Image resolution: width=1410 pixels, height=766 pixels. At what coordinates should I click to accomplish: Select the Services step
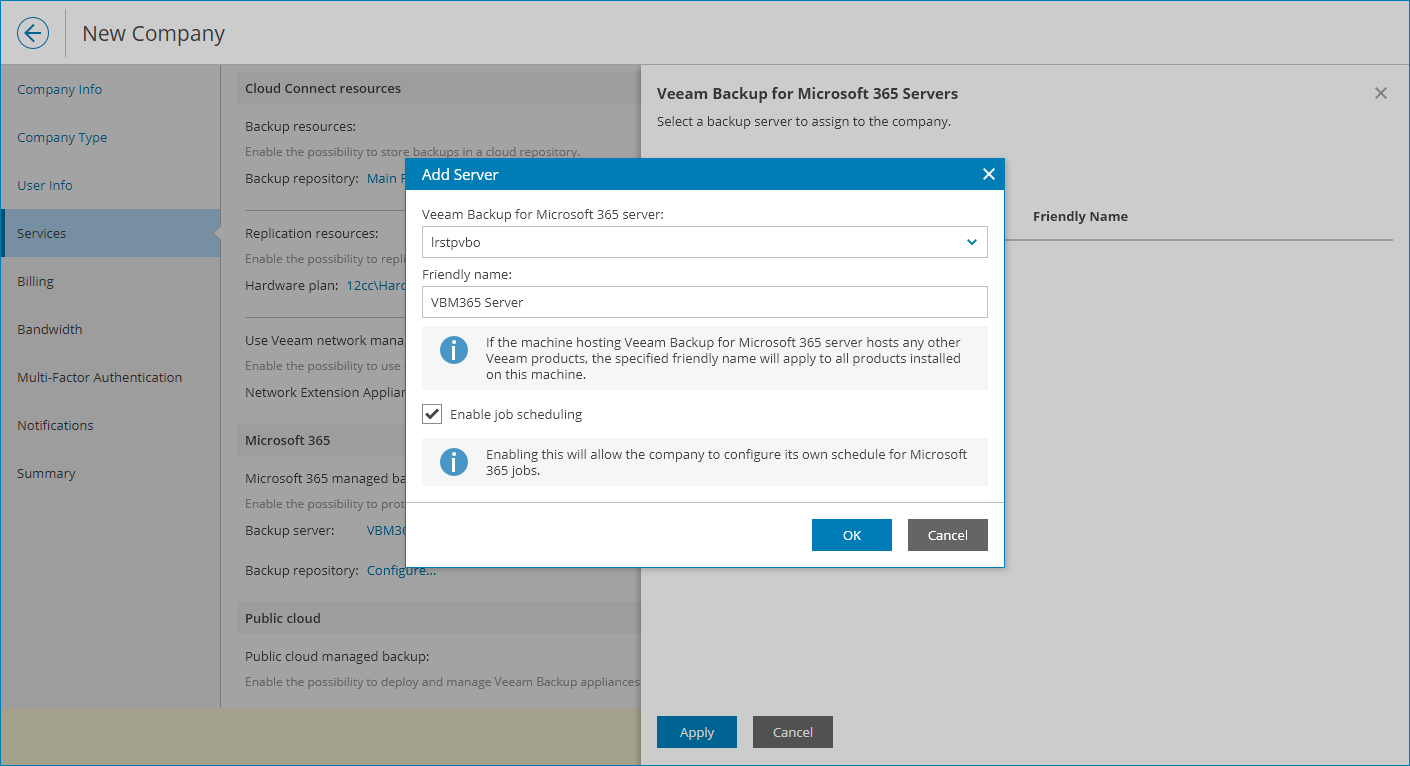110,233
